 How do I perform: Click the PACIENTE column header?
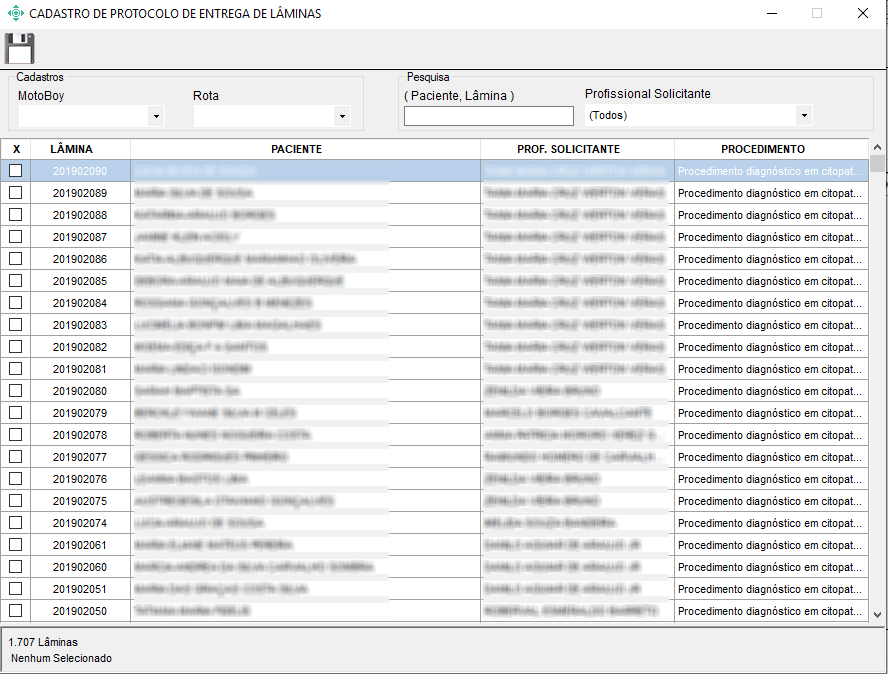click(296, 149)
